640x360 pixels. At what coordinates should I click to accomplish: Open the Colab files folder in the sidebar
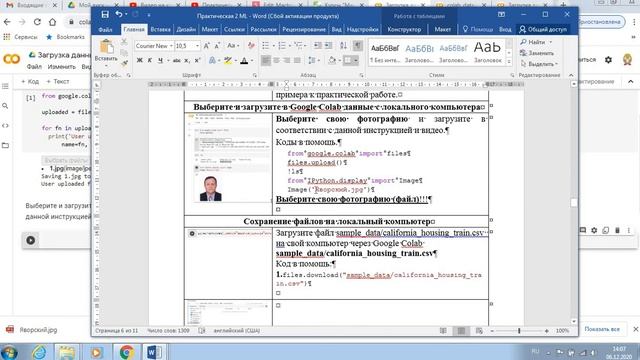point(5,145)
